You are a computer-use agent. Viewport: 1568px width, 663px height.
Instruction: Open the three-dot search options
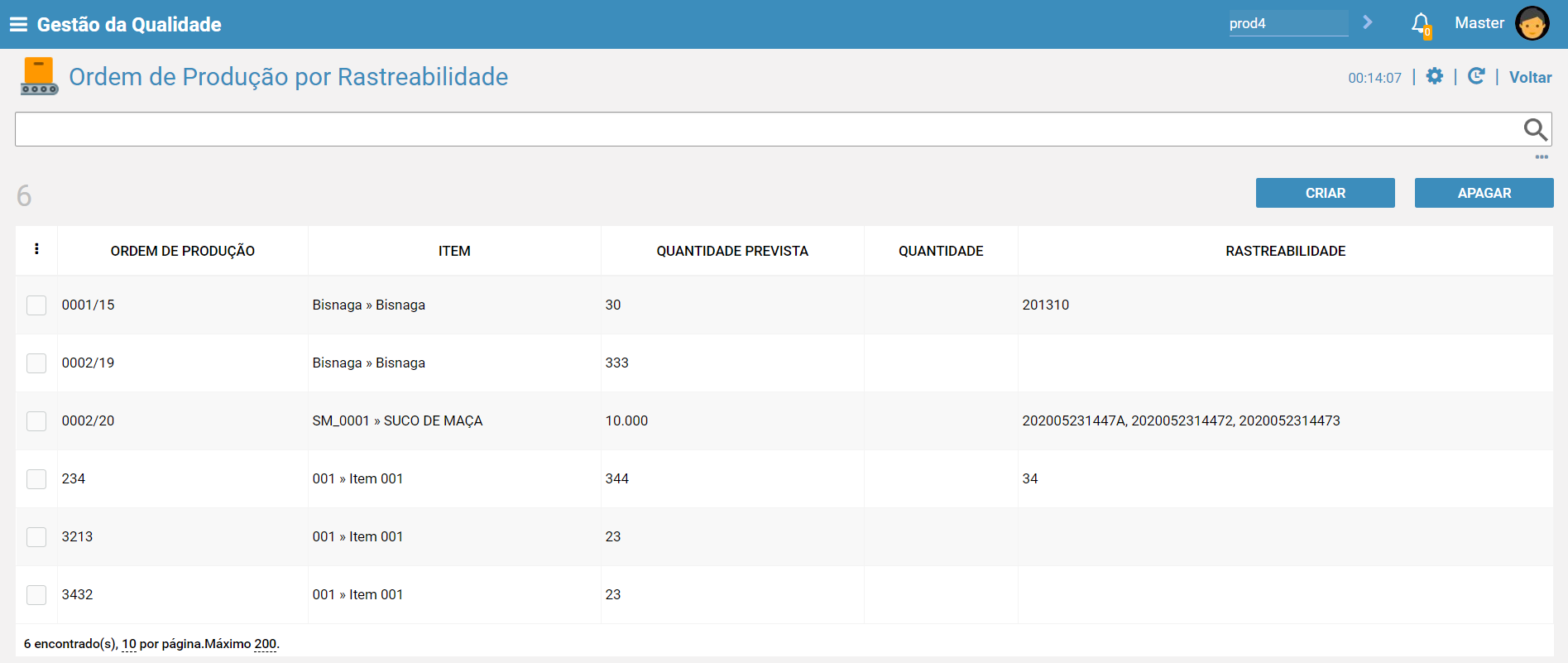[x=1542, y=156]
